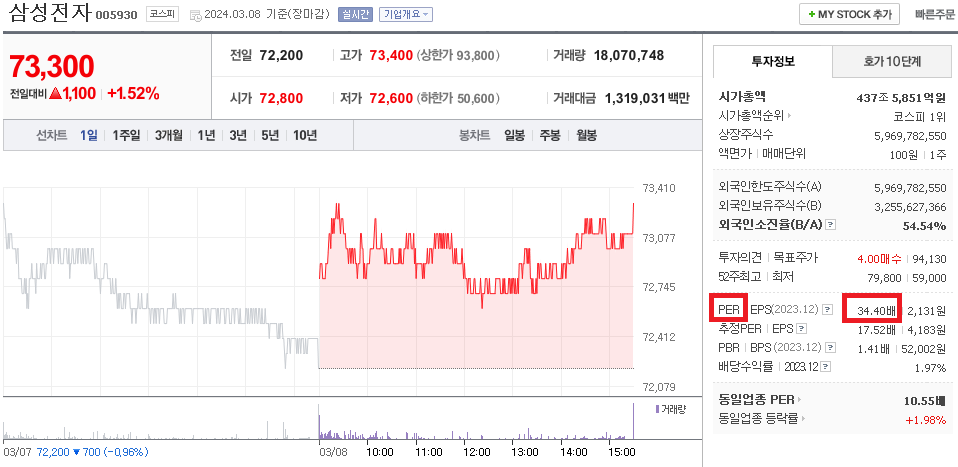Click the foreign ownership ratio 54.54%
This screenshot has height=467, width=958.
point(924,226)
